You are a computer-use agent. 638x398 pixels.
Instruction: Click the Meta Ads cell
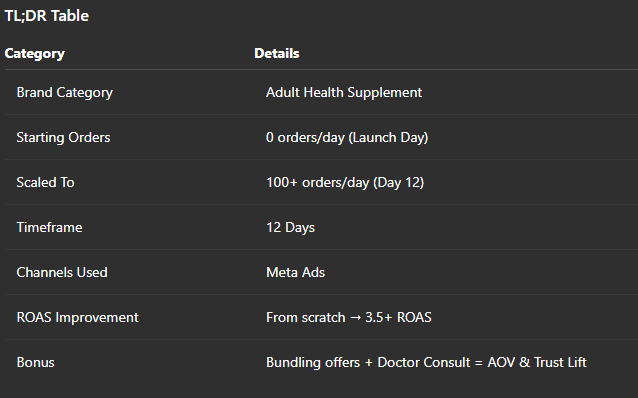pyautogui.click(x=295, y=272)
